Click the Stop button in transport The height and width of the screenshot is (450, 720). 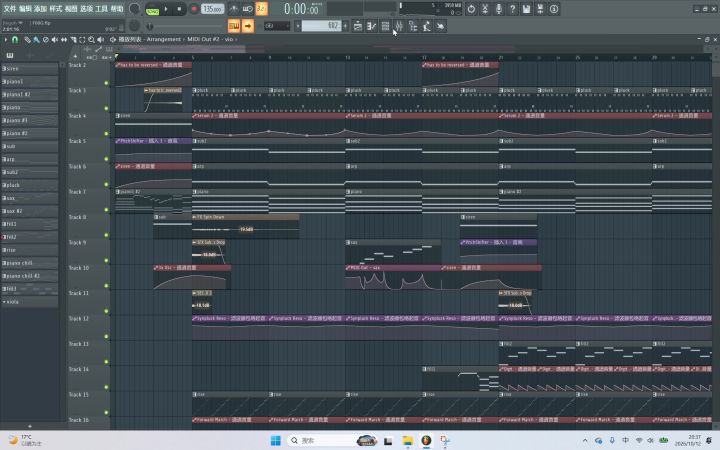click(x=179, y=9)
